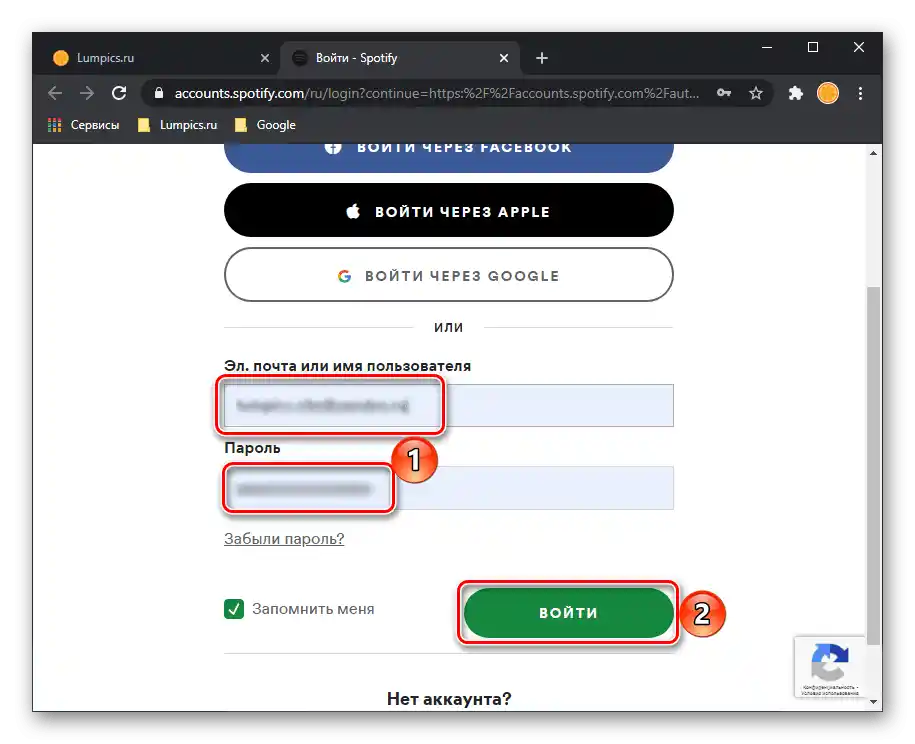Maximize the Chrome window
Screen dimensions: 915x744
click(x=812, y=47)
